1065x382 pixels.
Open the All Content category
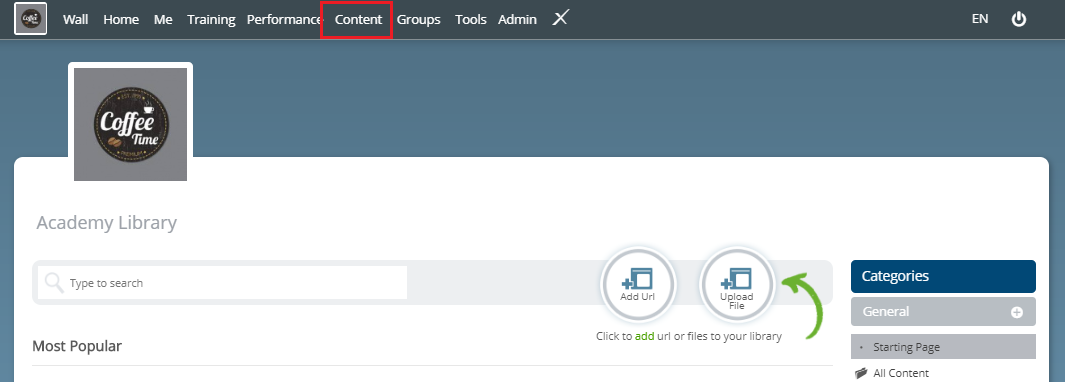click(x=901, y=373)
